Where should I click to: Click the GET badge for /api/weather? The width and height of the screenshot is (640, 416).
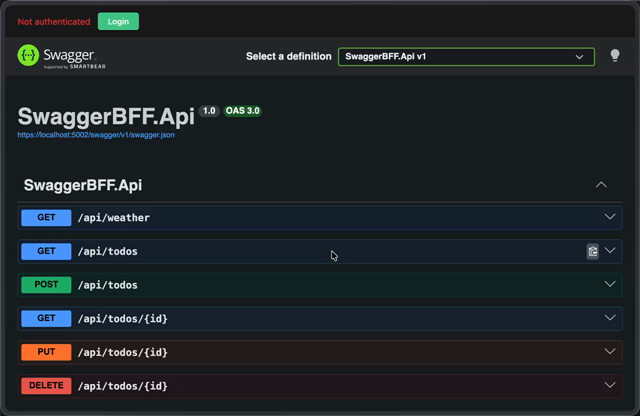[46, 218]
